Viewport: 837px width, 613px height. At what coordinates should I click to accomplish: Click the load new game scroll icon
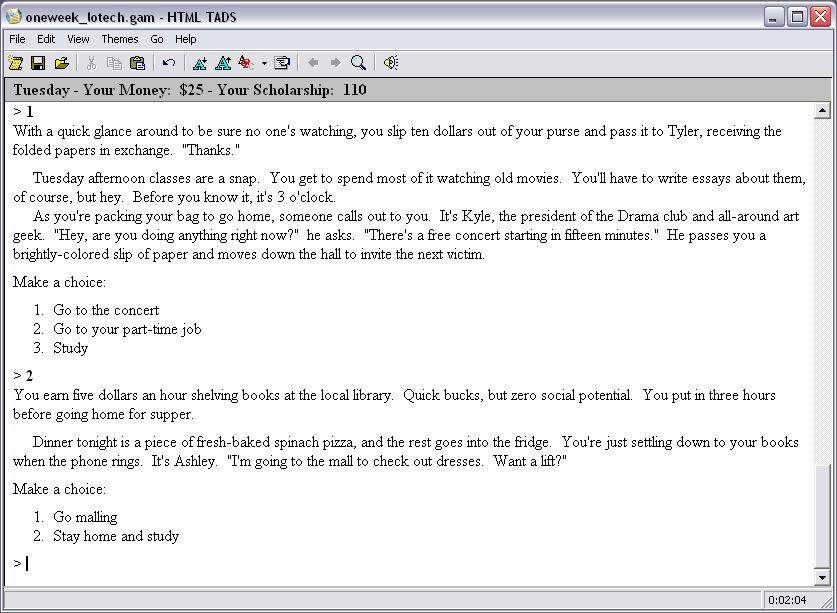coord(15,63)
